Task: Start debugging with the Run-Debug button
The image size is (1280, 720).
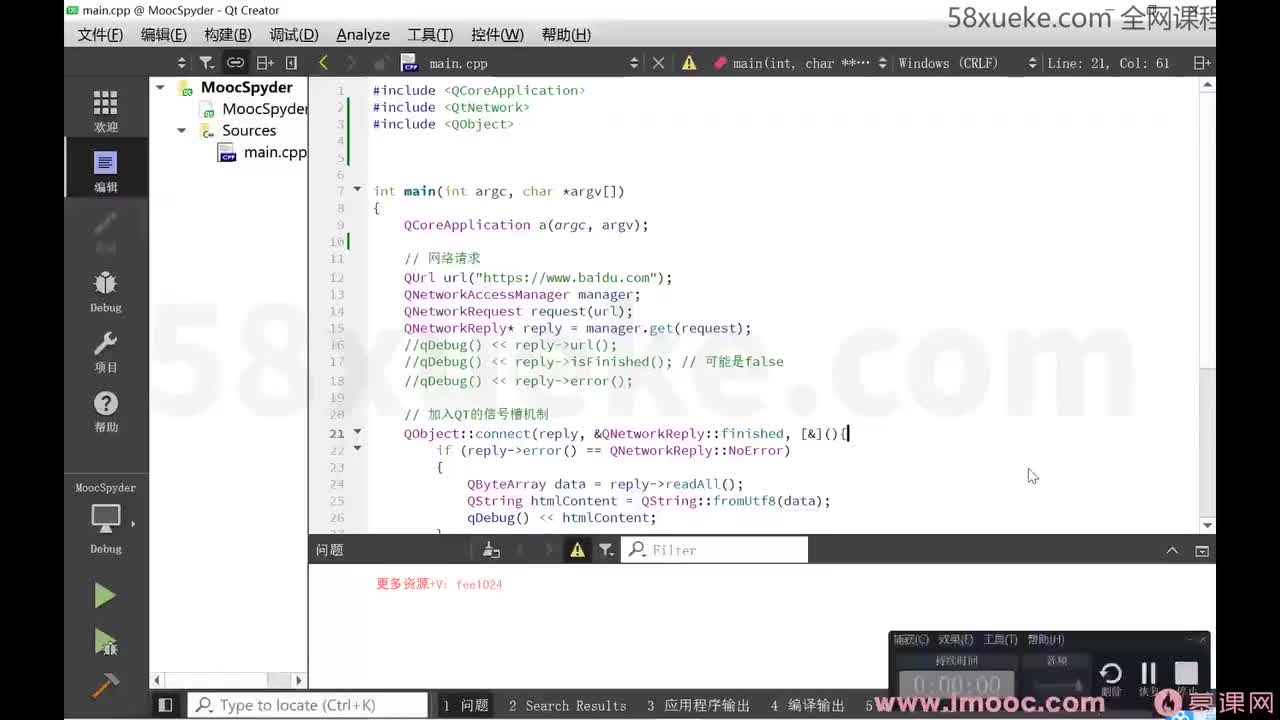Action: (105, 641)
